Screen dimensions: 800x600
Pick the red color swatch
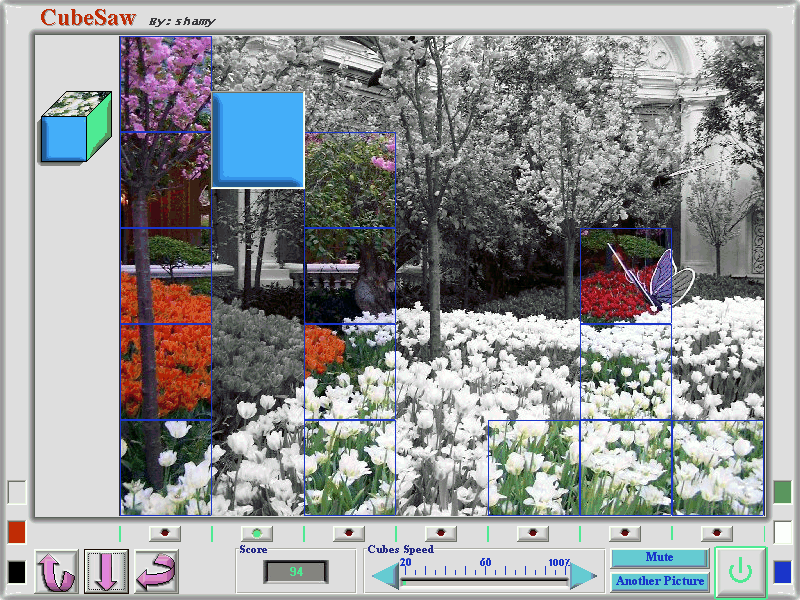coord(16,532)
